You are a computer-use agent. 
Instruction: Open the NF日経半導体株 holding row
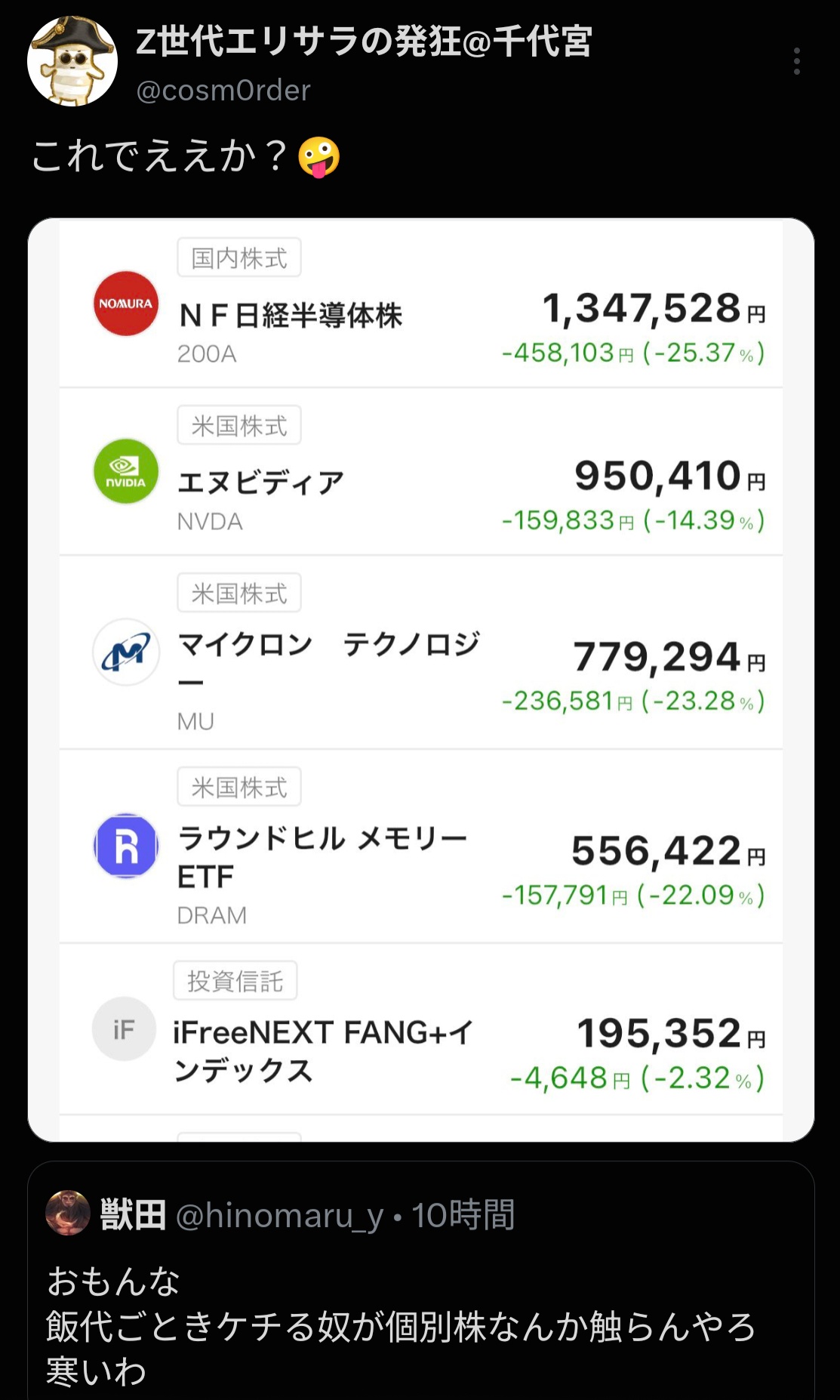420,304
